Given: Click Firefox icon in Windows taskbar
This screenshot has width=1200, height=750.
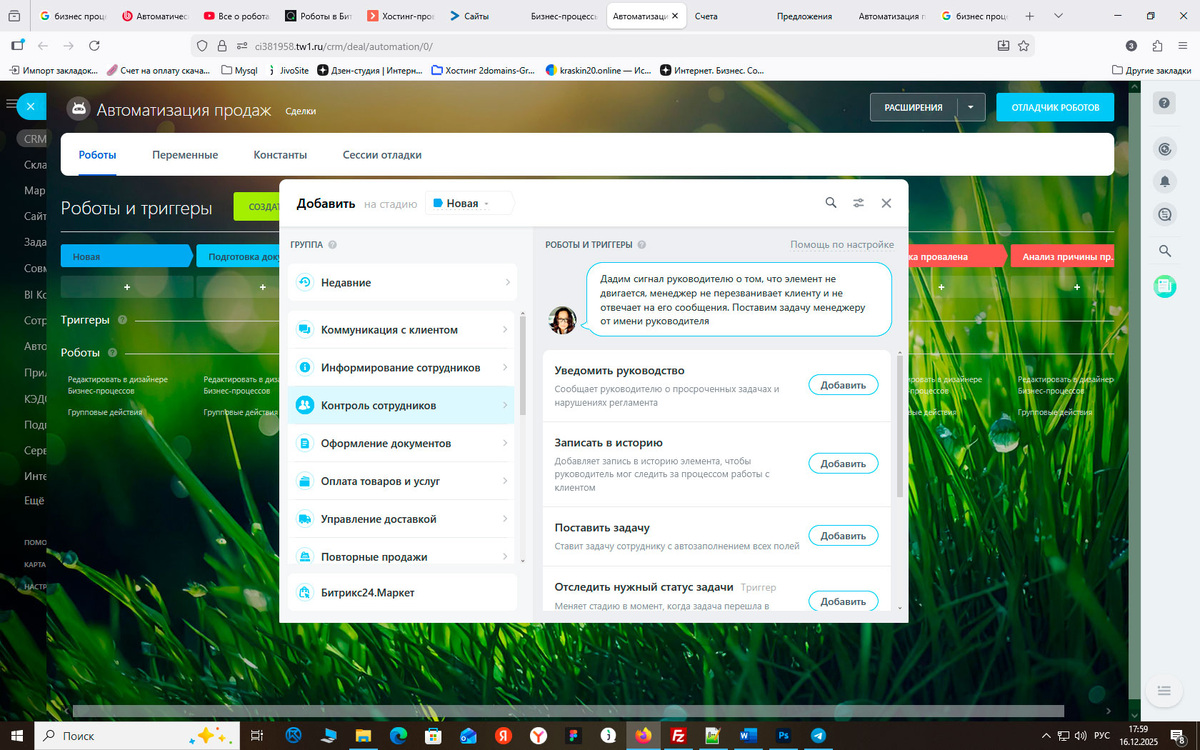Looking at the screenshot, I should coord(642,735).
